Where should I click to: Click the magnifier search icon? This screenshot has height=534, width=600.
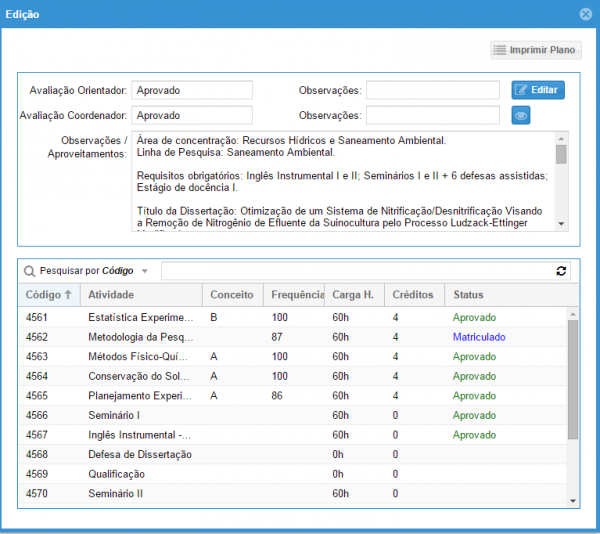coord(30,271)
